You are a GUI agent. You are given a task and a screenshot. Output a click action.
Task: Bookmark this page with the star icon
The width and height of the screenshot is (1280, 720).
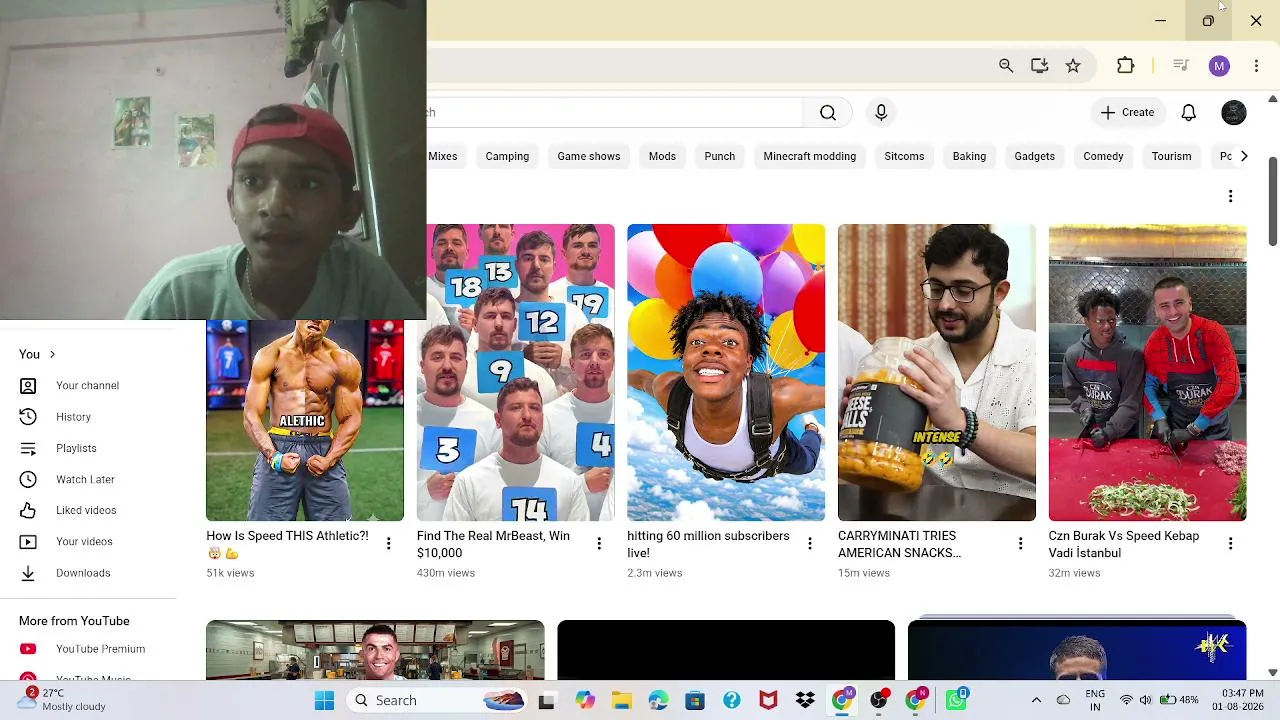(x=1073, y=66)
